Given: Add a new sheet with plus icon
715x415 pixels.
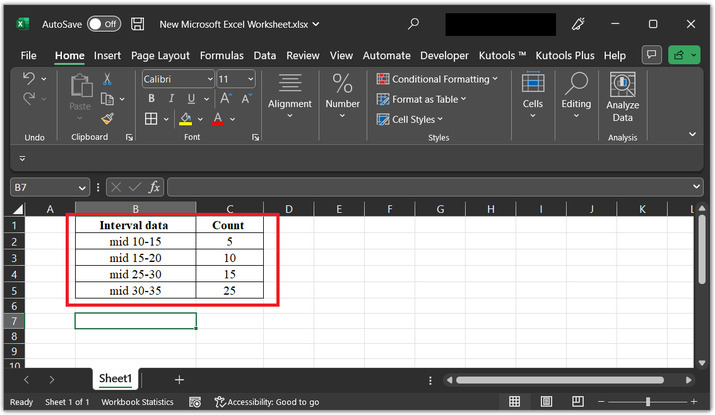Looking at the screenshot, I should click(x=179, y=380).
